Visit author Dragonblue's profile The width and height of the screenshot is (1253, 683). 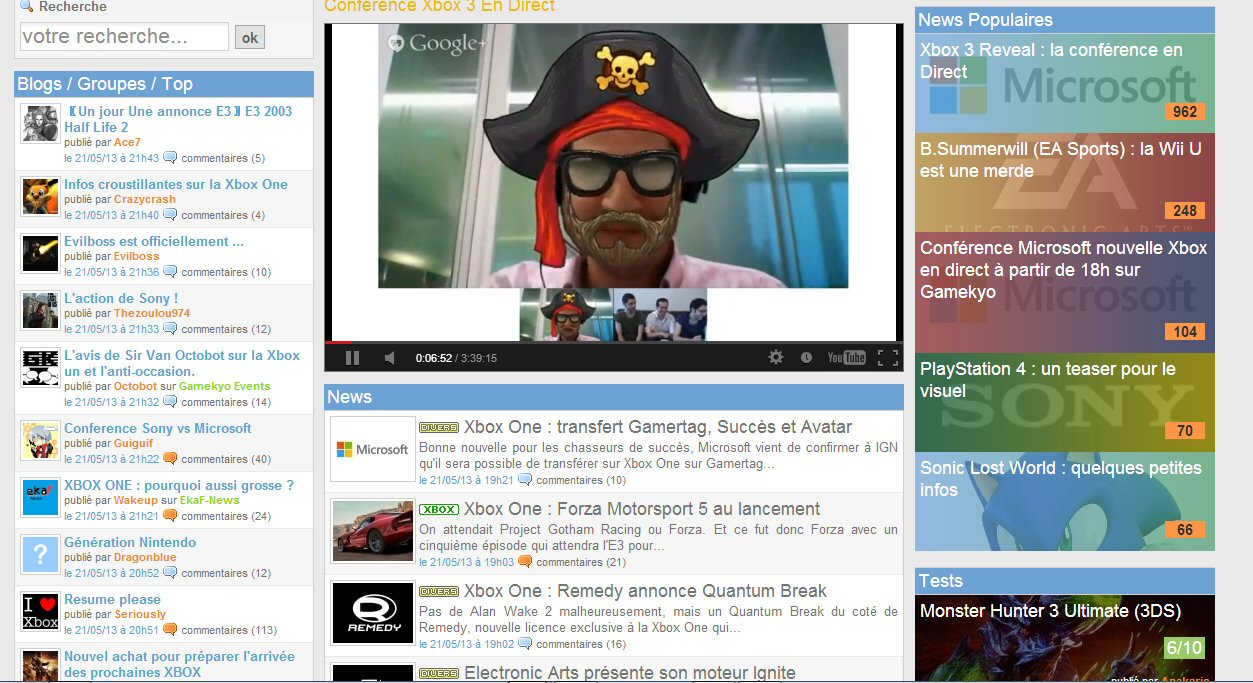(145, 557)
